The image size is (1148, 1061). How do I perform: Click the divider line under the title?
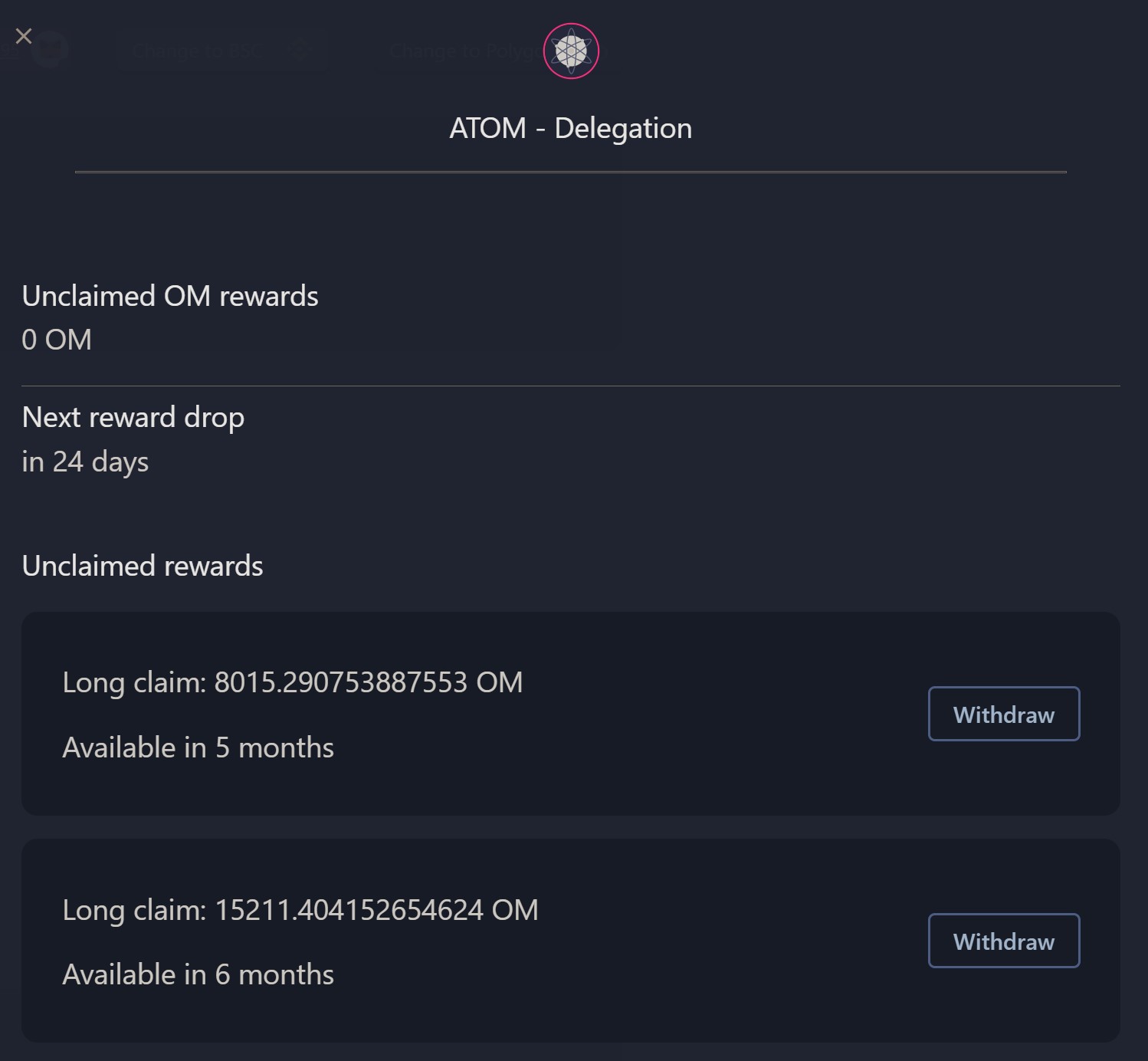[x=570, y=172]
